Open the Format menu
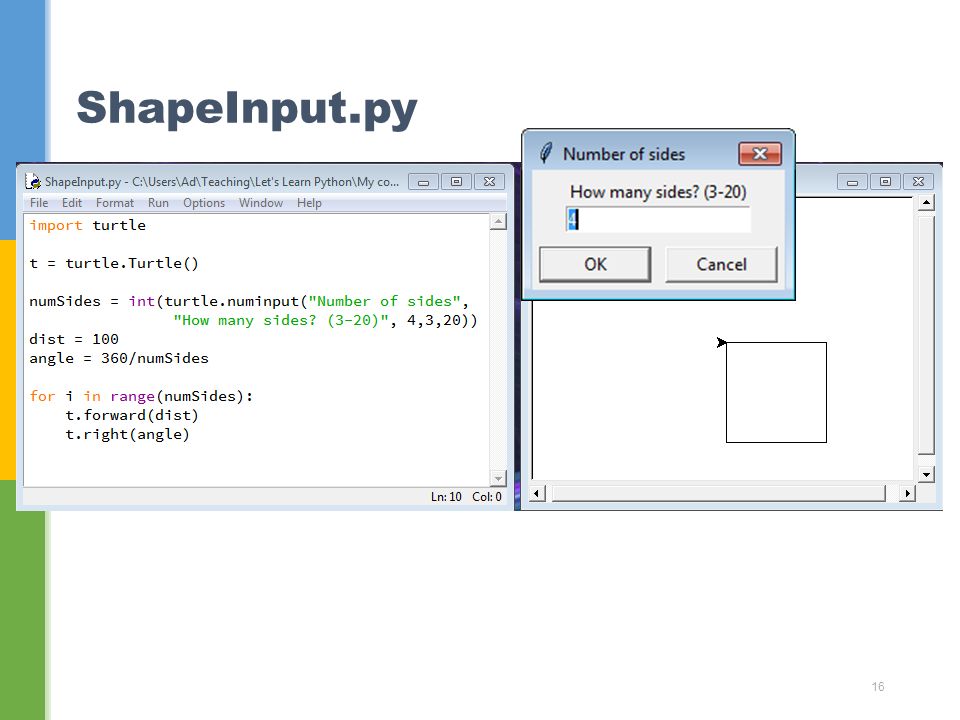 click(114, 203)
